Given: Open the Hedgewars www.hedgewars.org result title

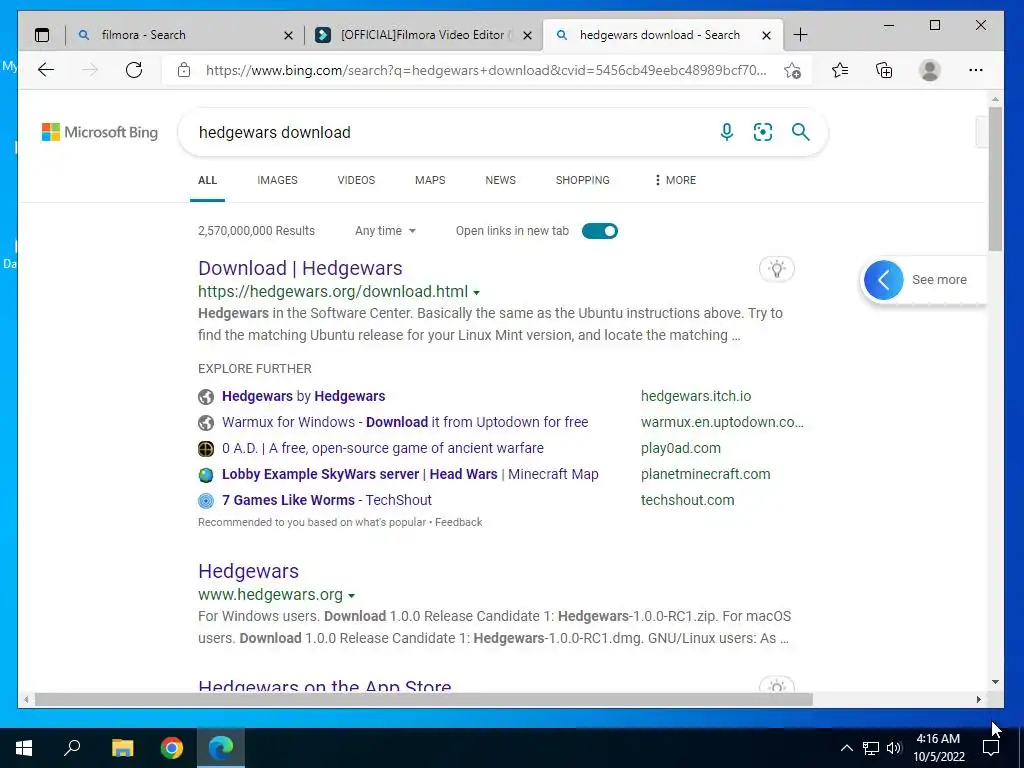Looking at the screenshot, I should tap(248, 571).
